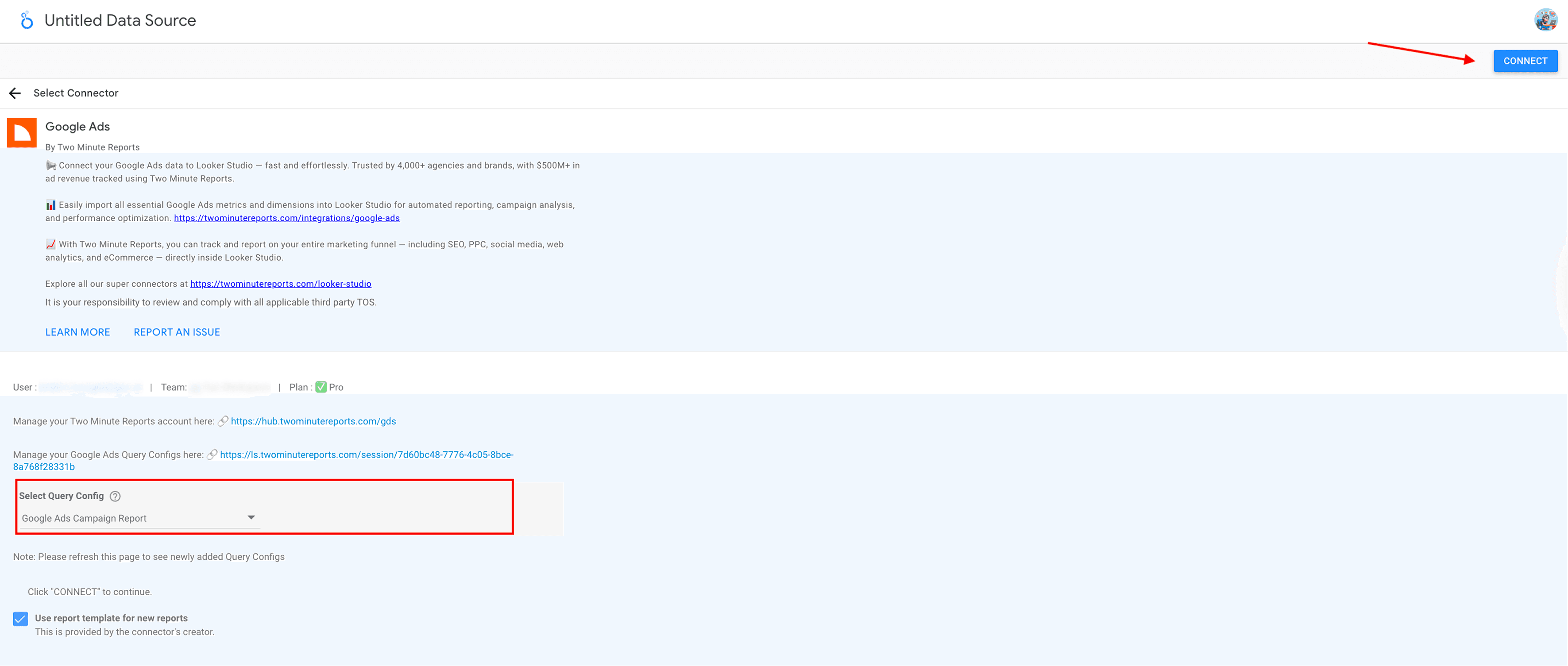This screenshot has width=1568, height=666.
Task: Go back using the arrow icon
Action: (15, 93)
